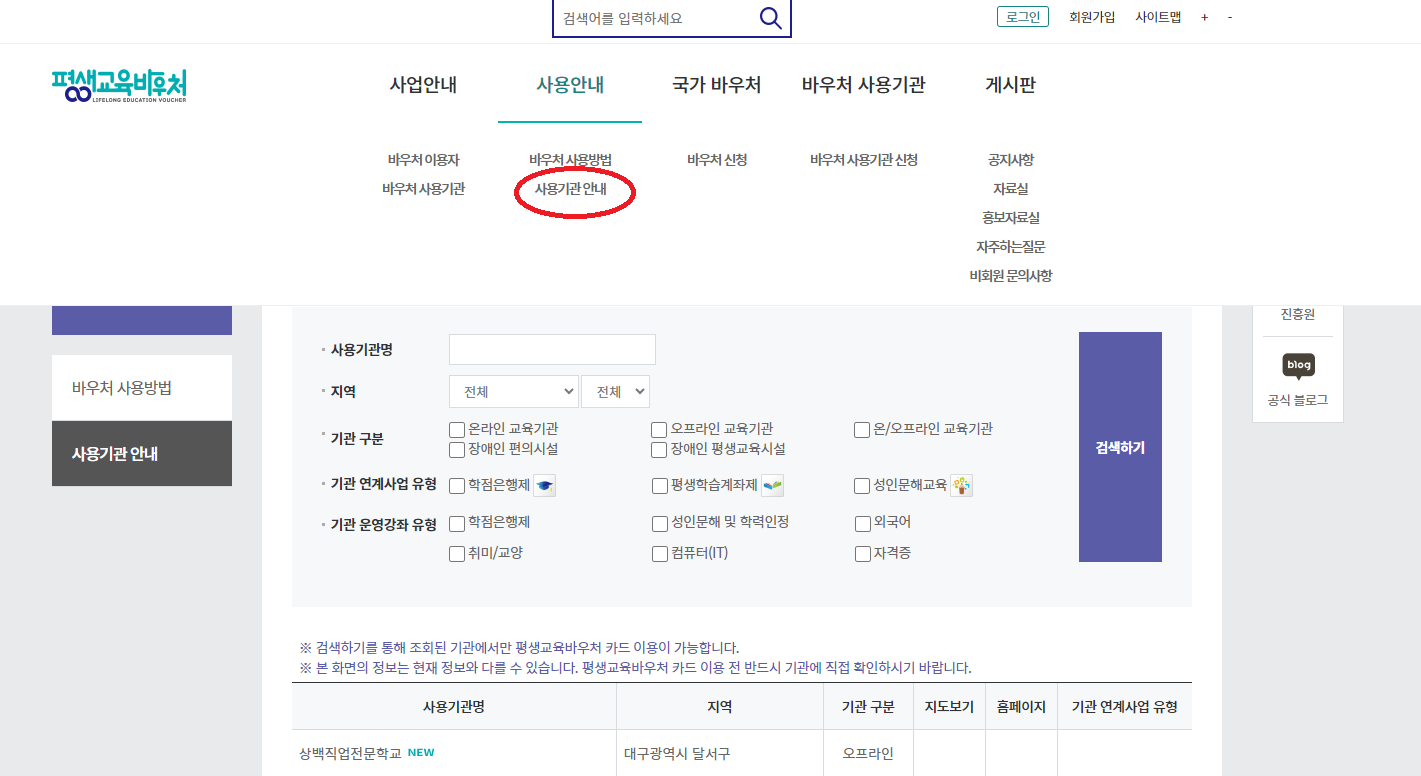The height and width of the screenshot is (776, 1421).
Task: Click the 사용기관명 column header
Action: click(454, 707)
